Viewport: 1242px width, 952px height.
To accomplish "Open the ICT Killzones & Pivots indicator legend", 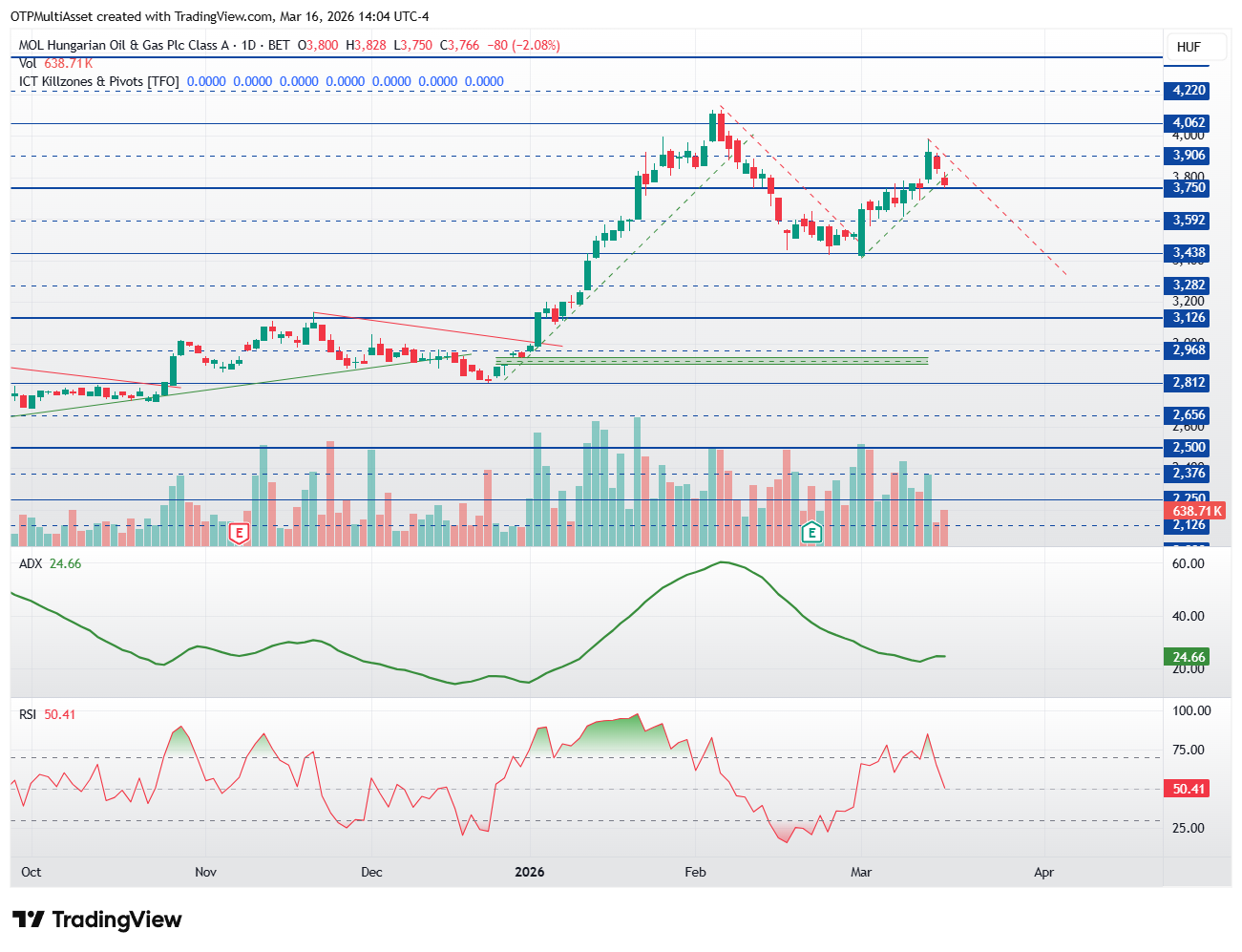I will (x=98, y=81).
